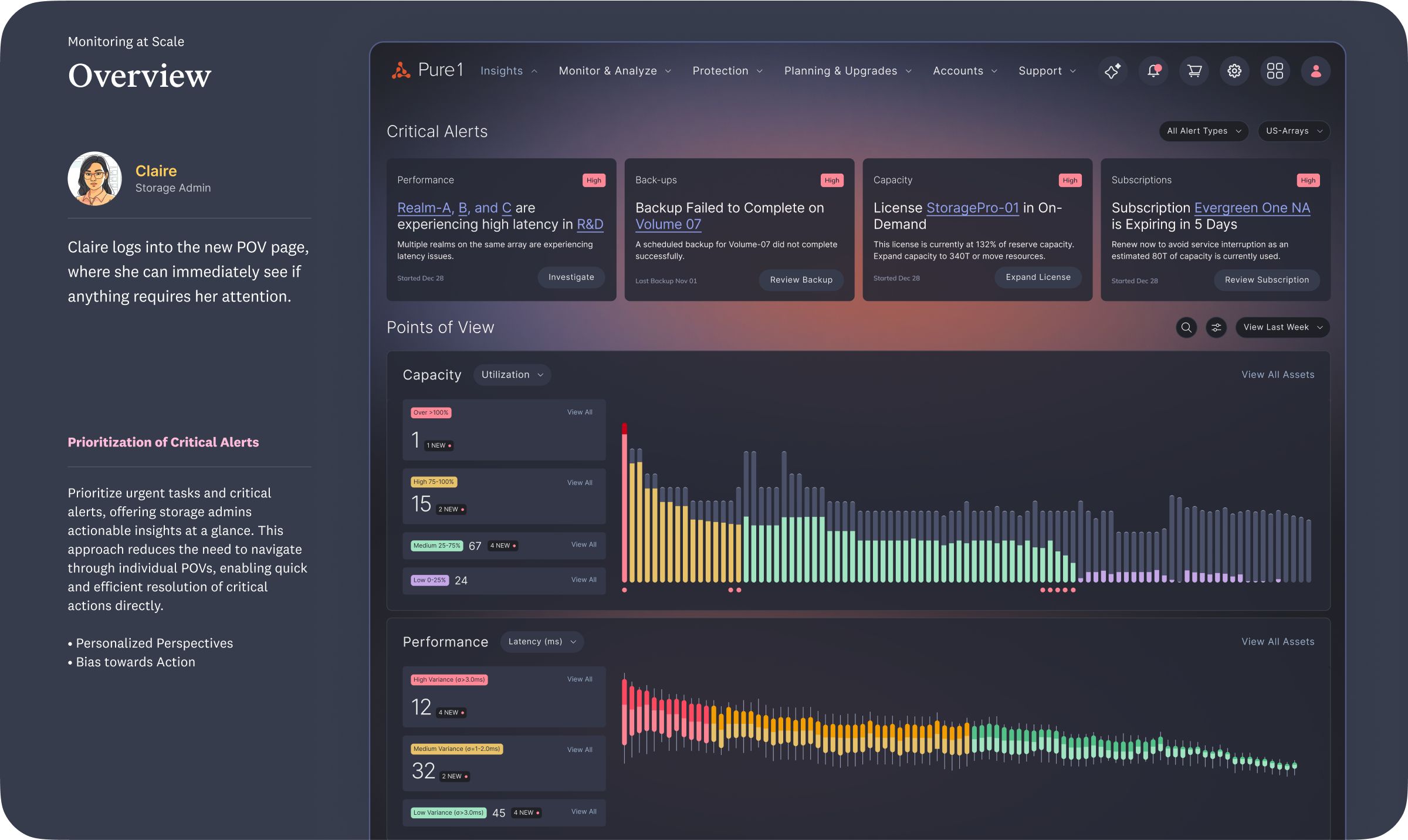The image size is (1408, 840).
Task: Click Claire's avatar thumbnail
Action: click(x=94, y=179)
